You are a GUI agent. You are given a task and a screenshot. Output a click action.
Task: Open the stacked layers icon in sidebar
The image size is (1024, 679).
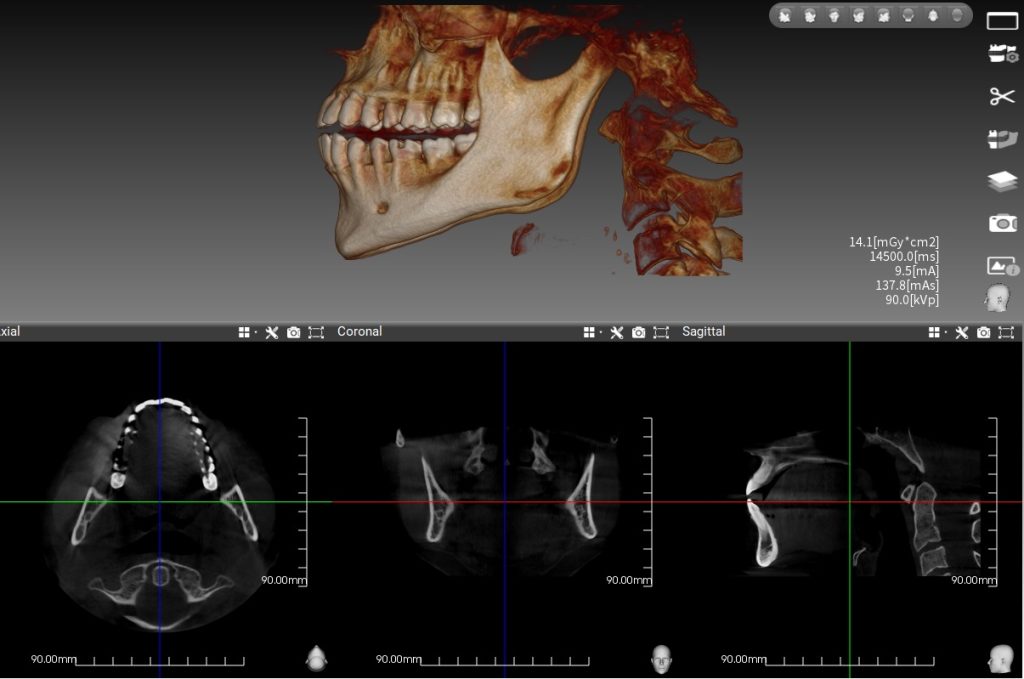click(1002, 181)
